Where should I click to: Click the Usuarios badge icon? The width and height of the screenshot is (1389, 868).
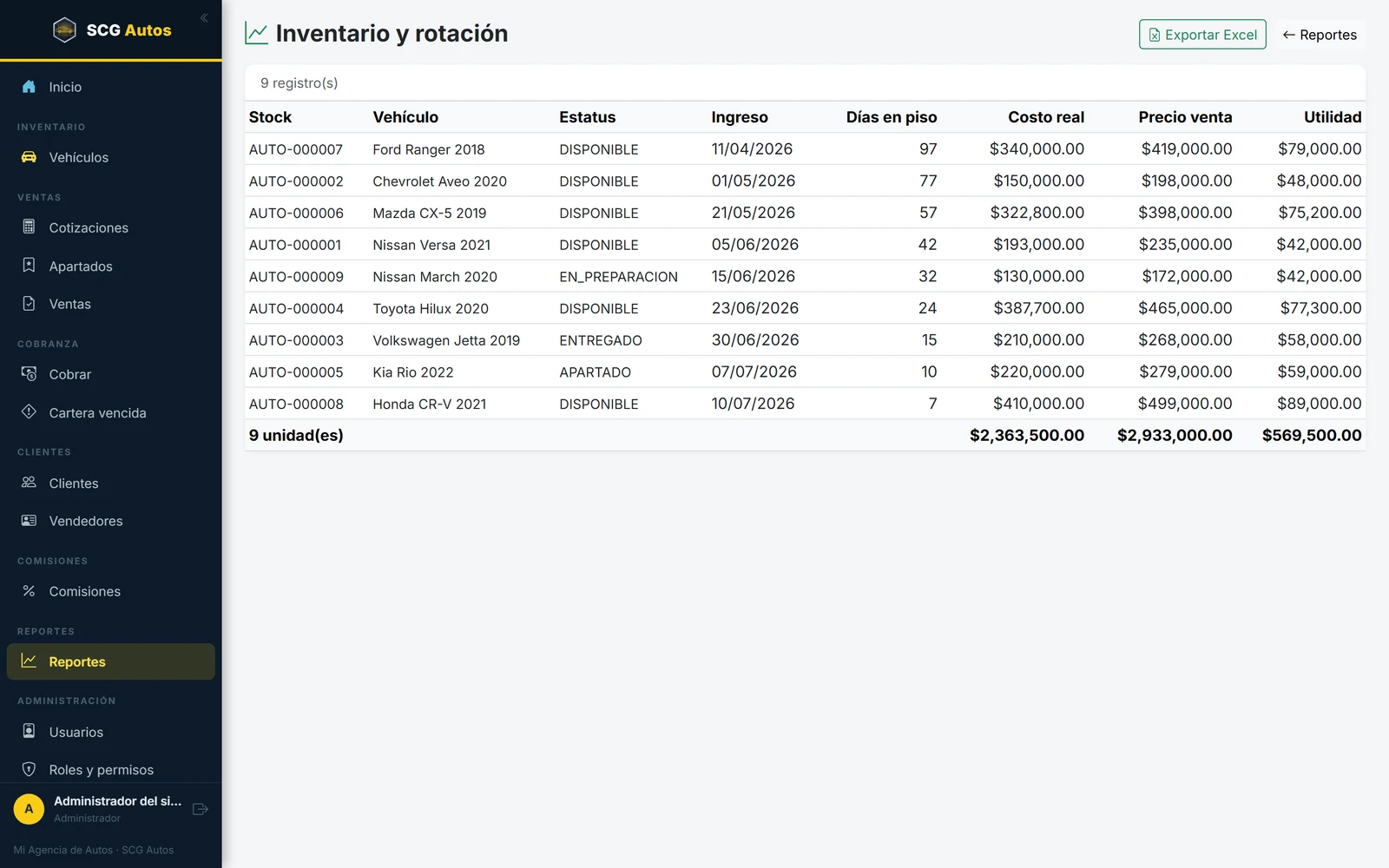29,731
